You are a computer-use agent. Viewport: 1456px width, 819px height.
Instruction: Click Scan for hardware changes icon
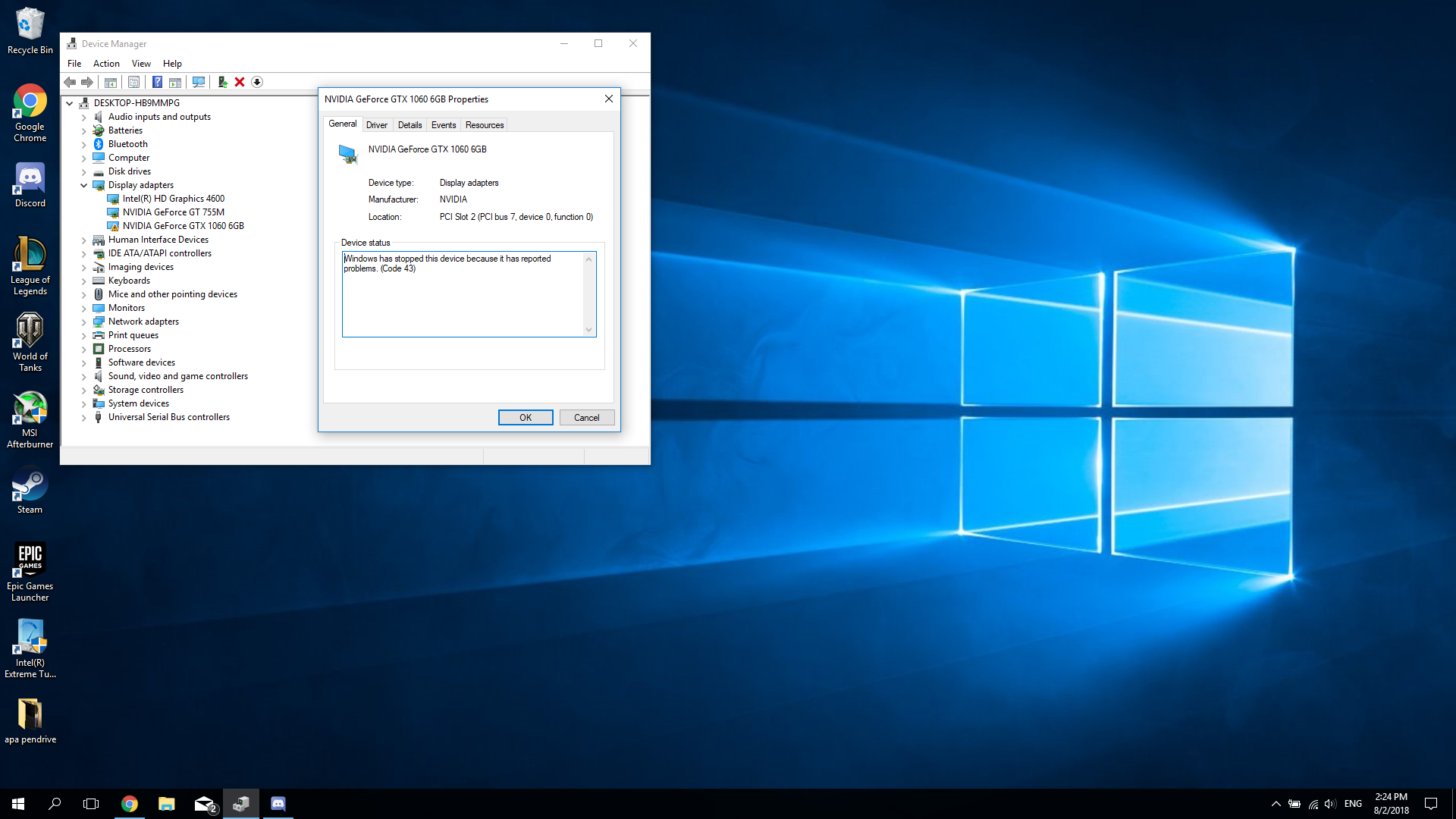click(x=199, y=82)
